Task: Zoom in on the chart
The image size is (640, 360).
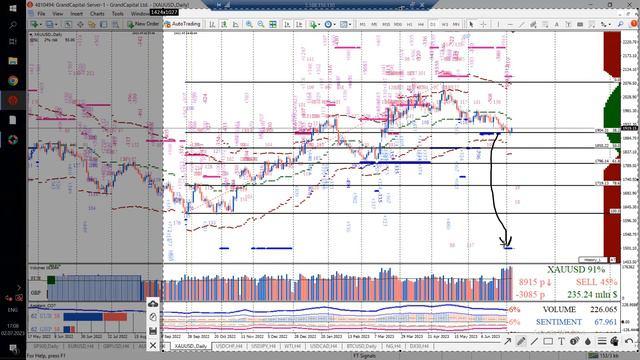Action: (x=249, y=24)
